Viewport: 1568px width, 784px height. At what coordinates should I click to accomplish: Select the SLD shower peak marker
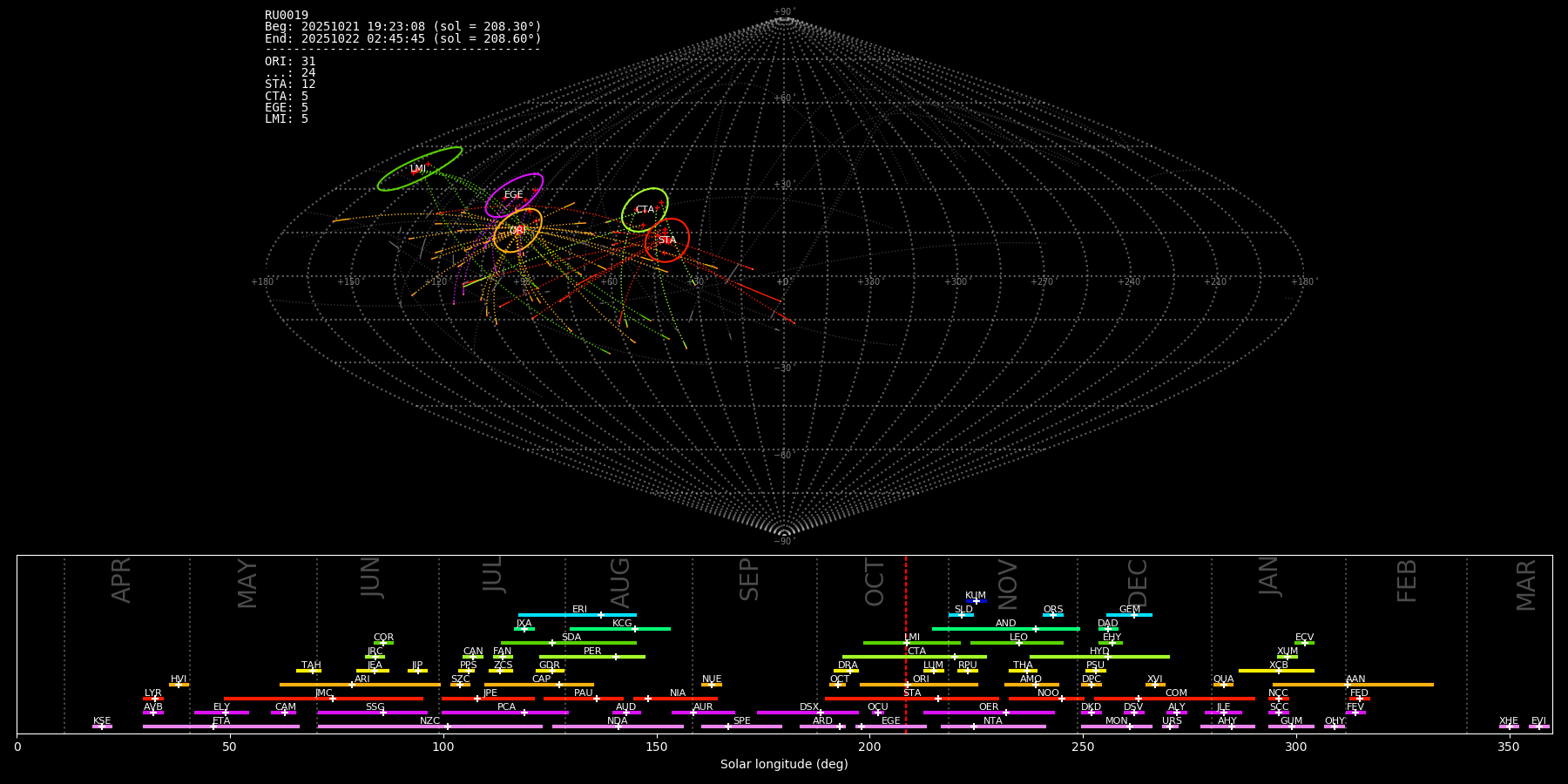pyautogui.click(x=962, y=615)
